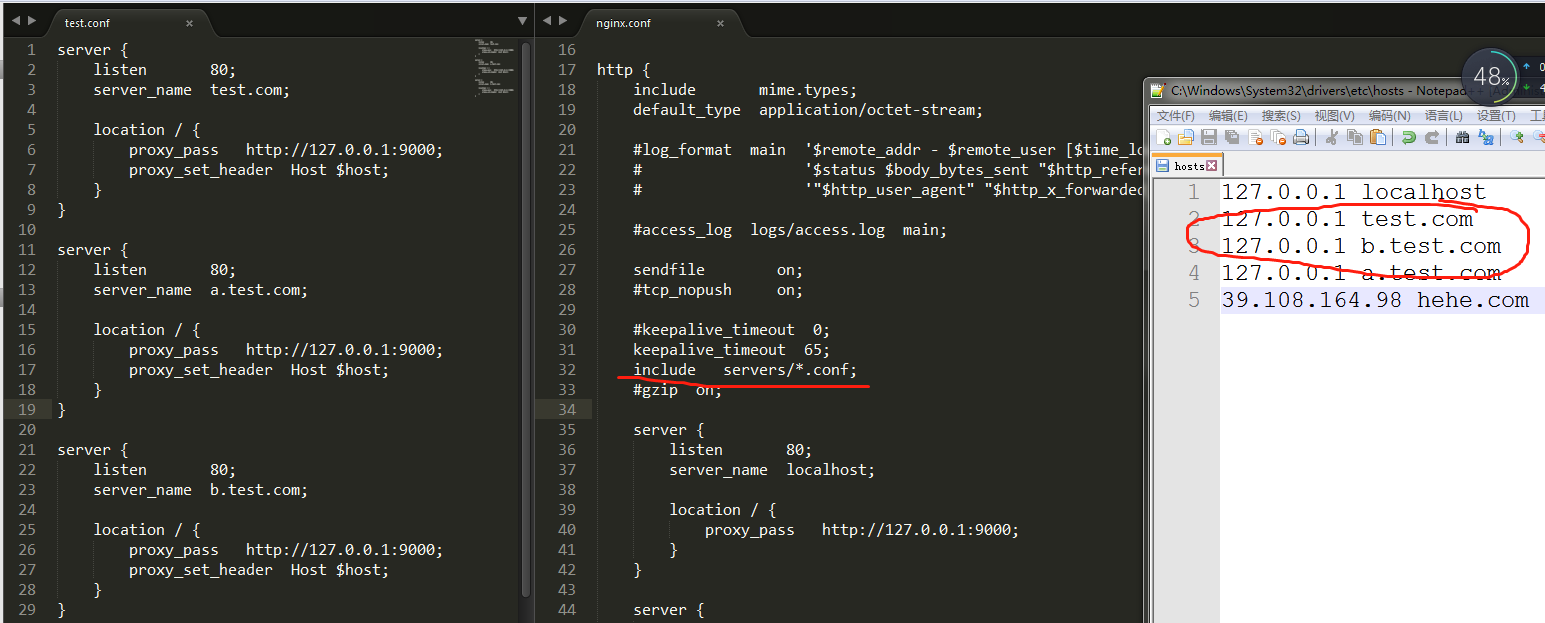Click the left pane vertical scrollbar
Viewport: 1545px width, 623px height.
(x=527, y=300)
